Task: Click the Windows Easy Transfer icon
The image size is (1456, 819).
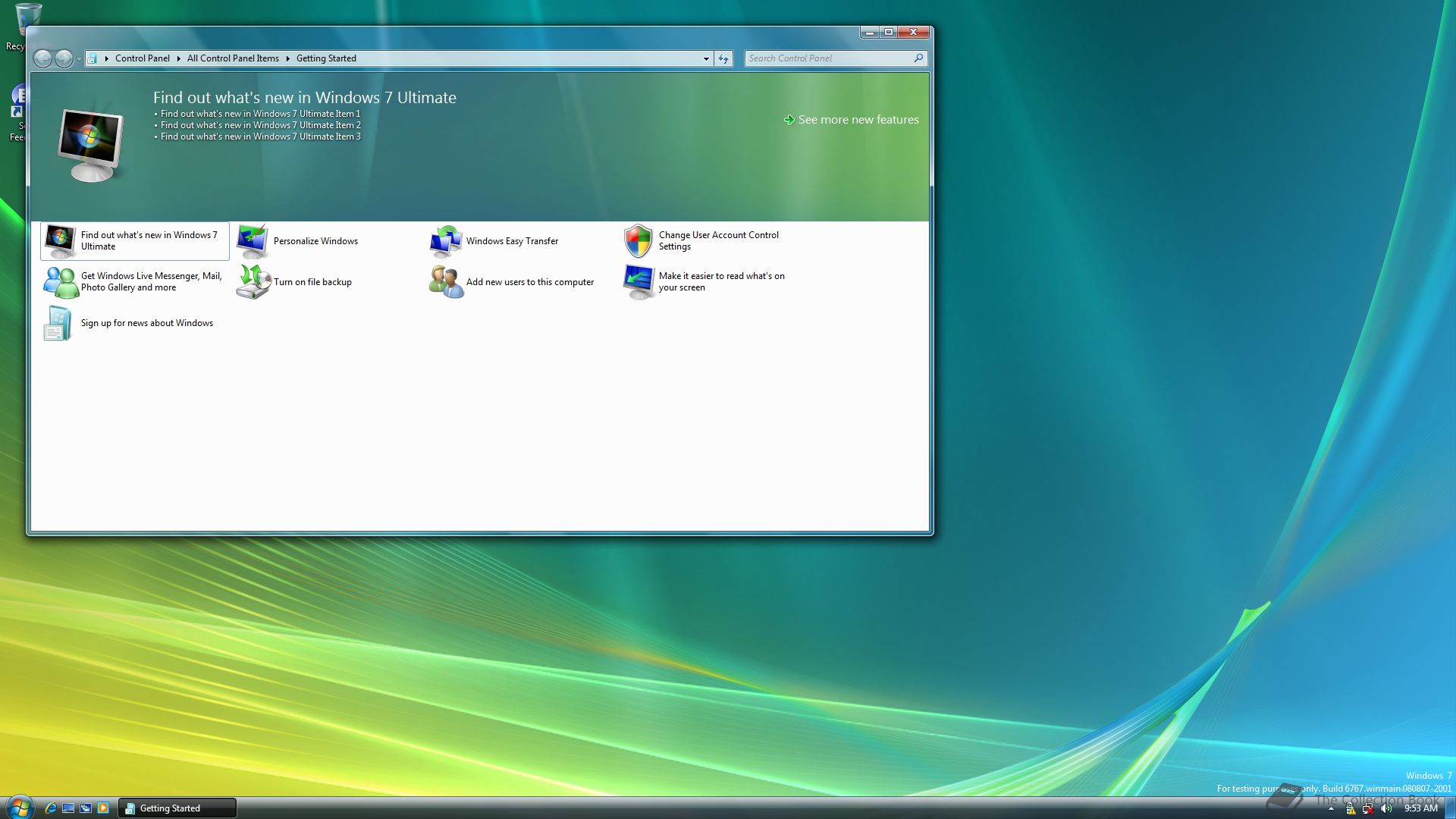Action: point(445,241)
